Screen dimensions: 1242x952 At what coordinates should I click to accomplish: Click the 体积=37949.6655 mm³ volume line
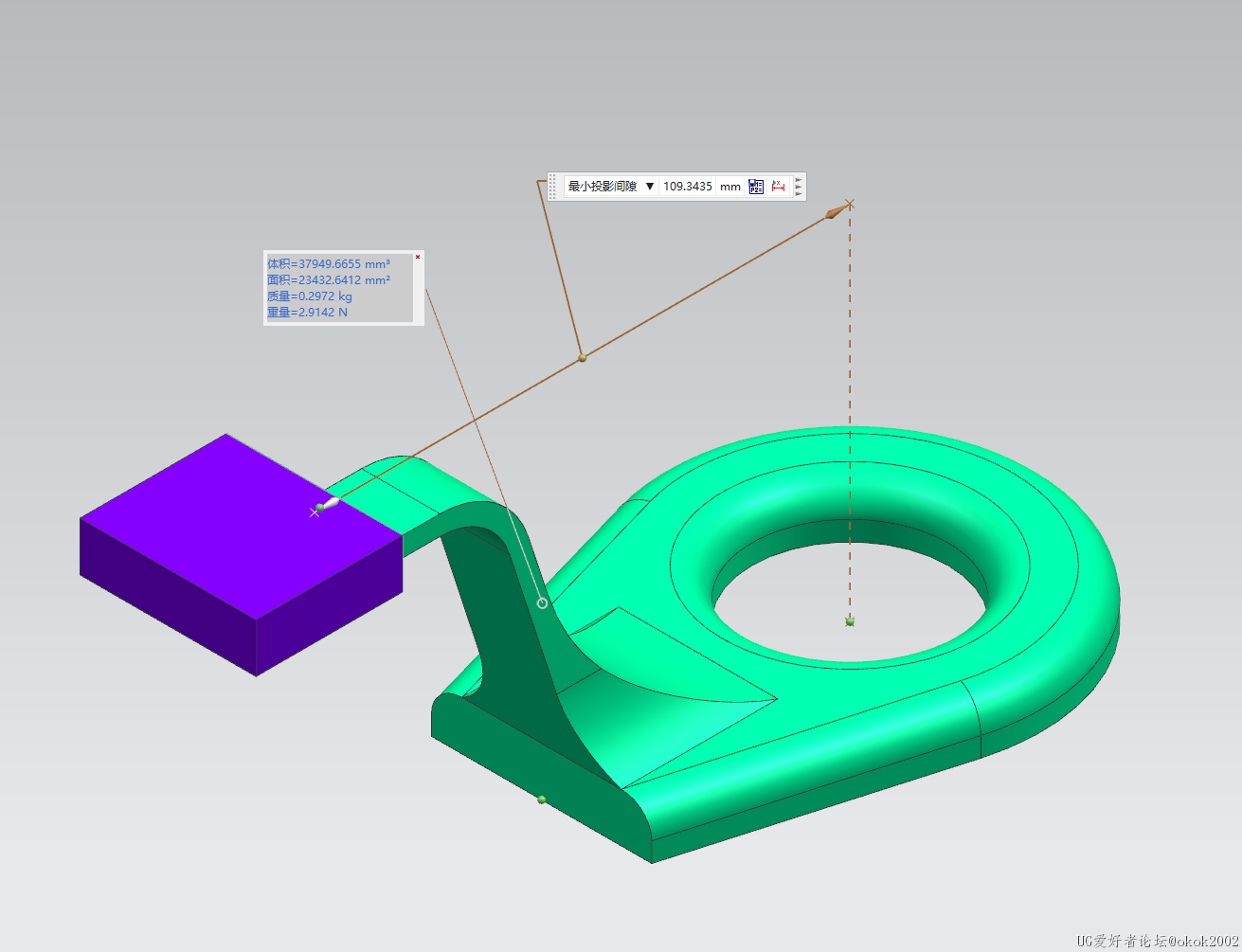(328, 264)
